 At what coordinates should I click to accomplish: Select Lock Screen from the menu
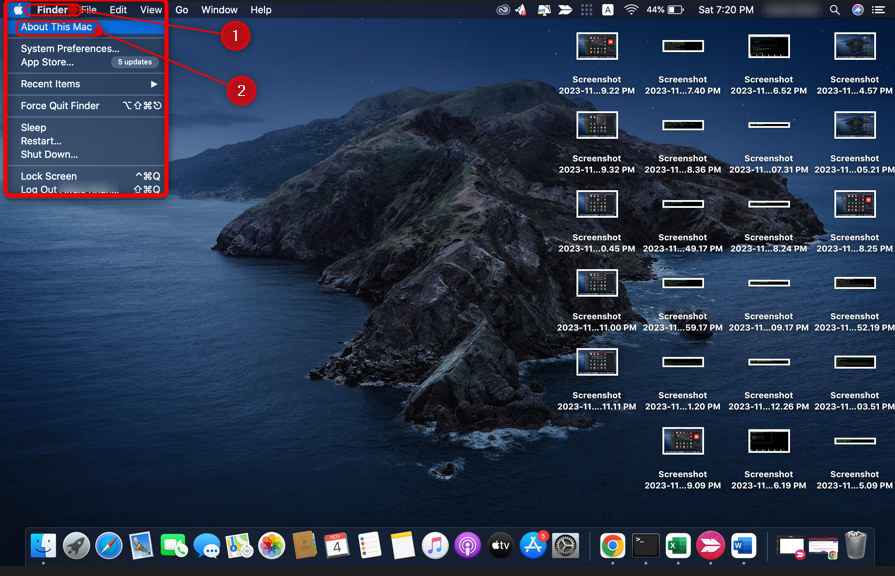49,176
